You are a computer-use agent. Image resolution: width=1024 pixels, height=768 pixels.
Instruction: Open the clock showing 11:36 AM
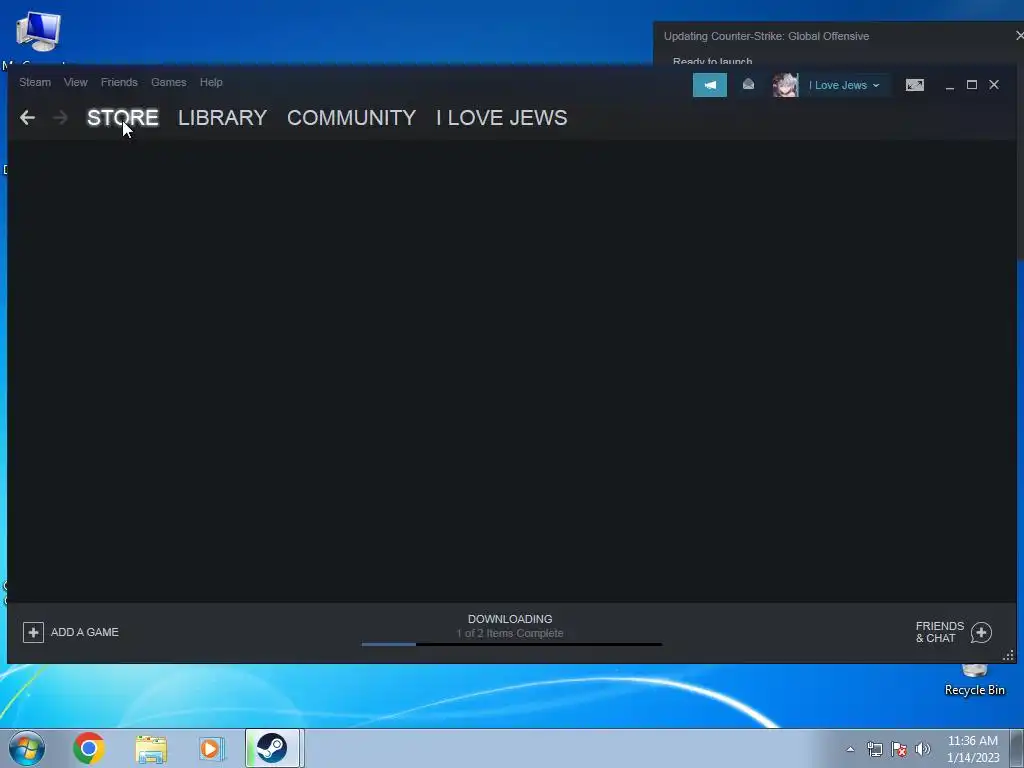pos(973,749)
